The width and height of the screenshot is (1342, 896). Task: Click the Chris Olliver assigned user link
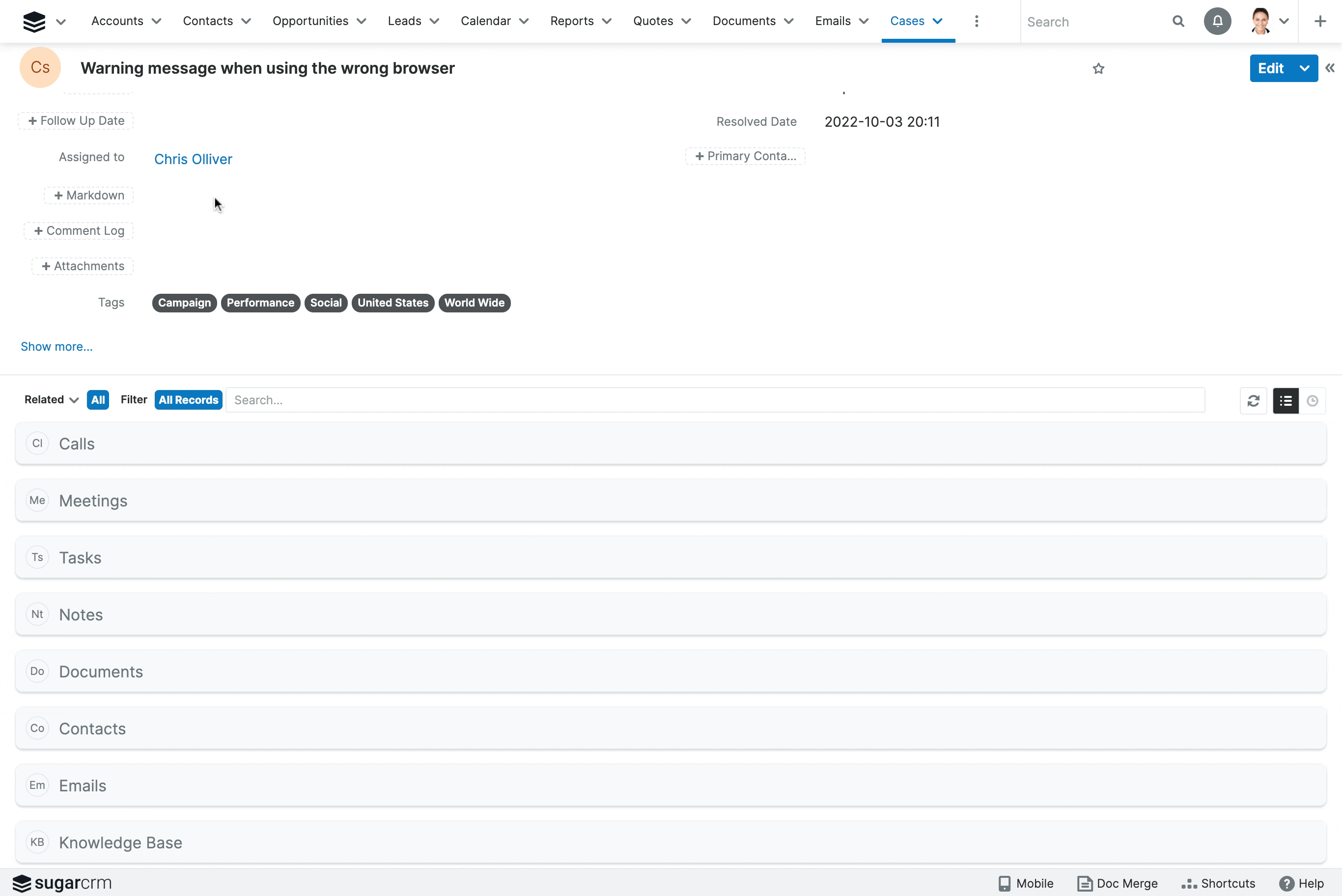(x=193, y=159)
